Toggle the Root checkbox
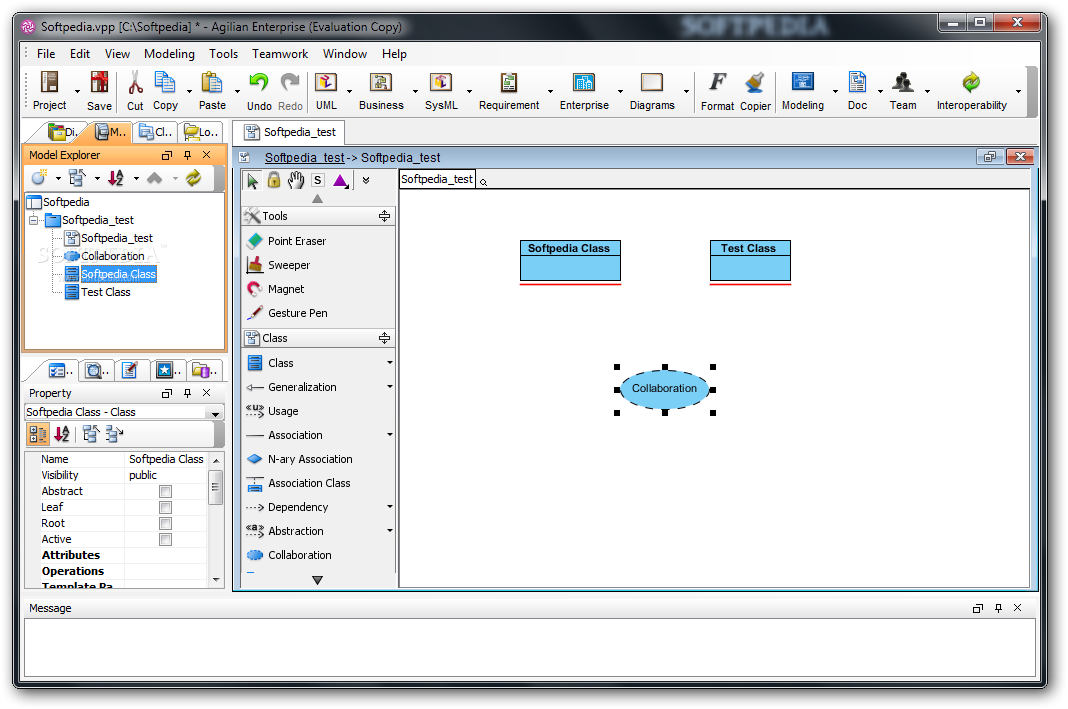The height and width of the screenshot is (709, 1068). 165,523
